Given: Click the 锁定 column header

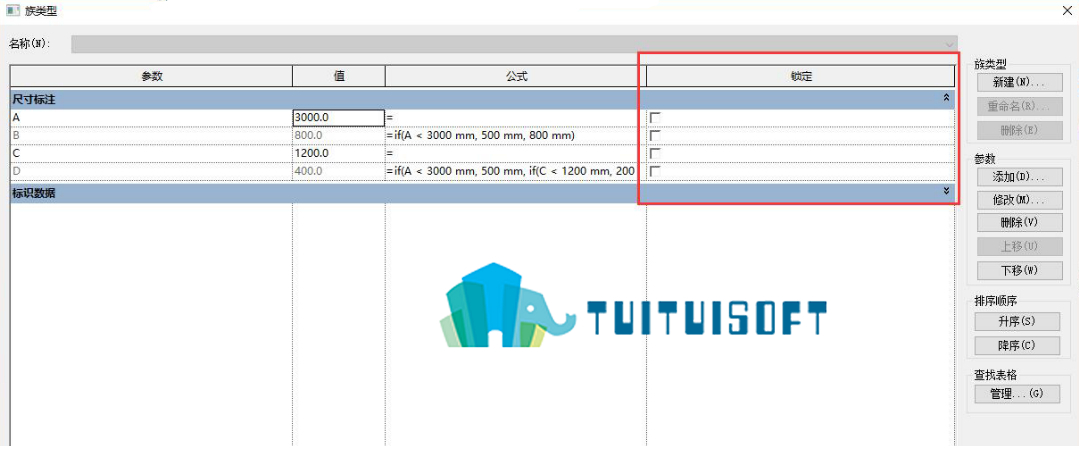Looking at the screenshot, I should coord(800,76).
